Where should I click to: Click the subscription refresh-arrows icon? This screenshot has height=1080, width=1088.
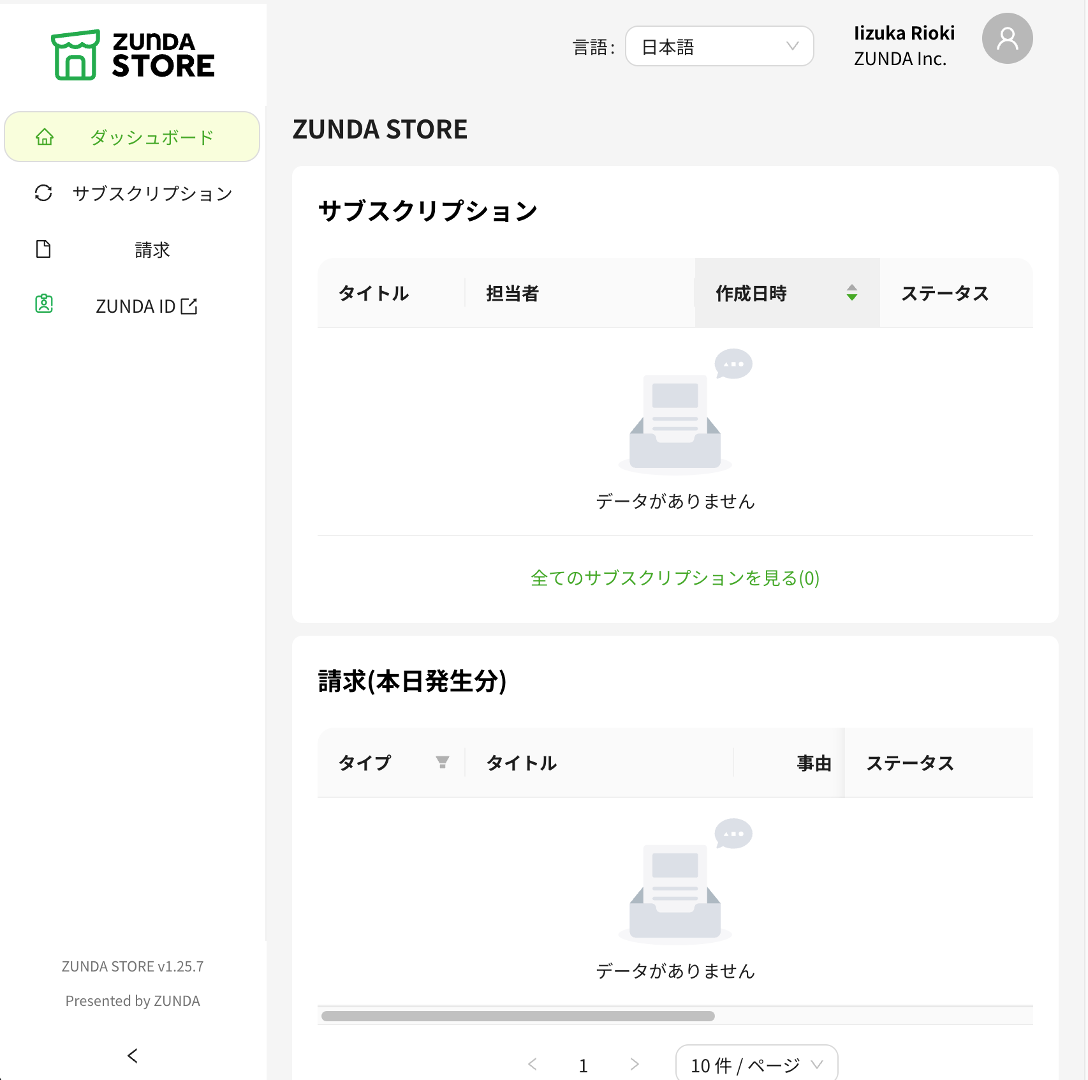click(x=43, y=193)
